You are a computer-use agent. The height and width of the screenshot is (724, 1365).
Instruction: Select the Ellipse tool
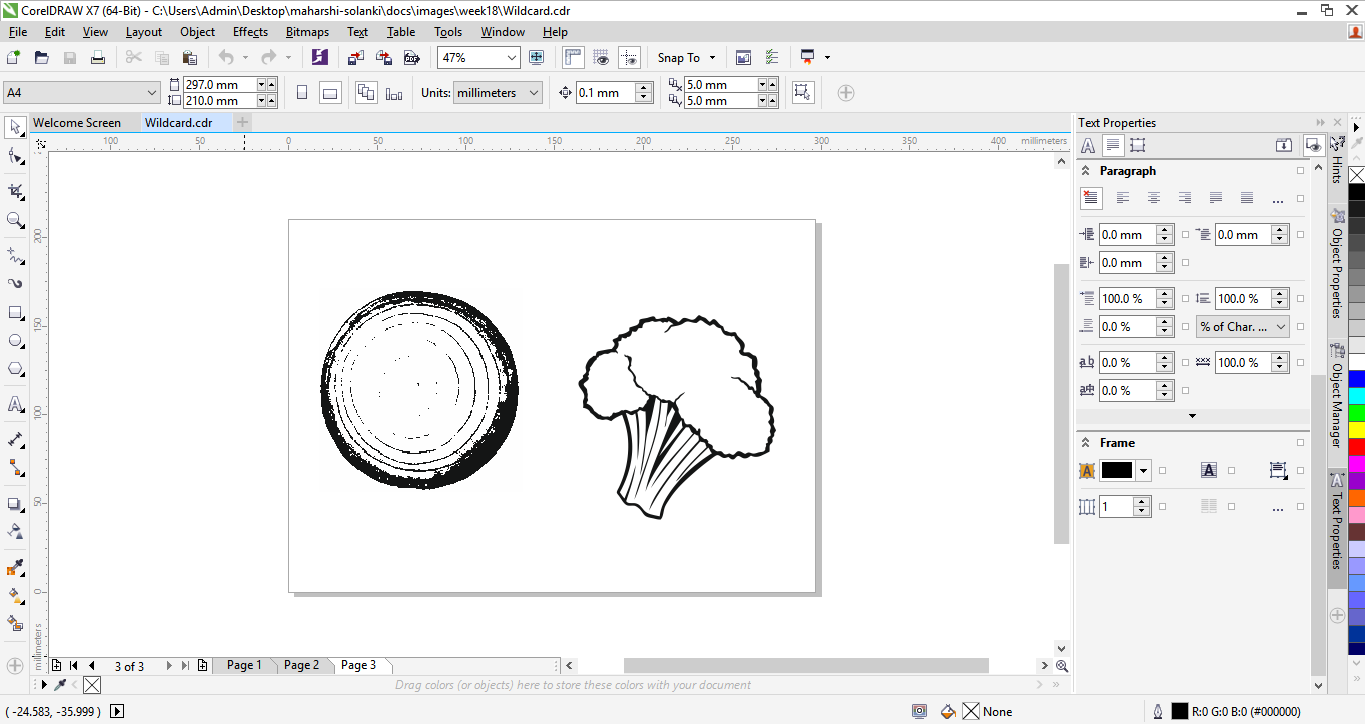click(15, 341)
